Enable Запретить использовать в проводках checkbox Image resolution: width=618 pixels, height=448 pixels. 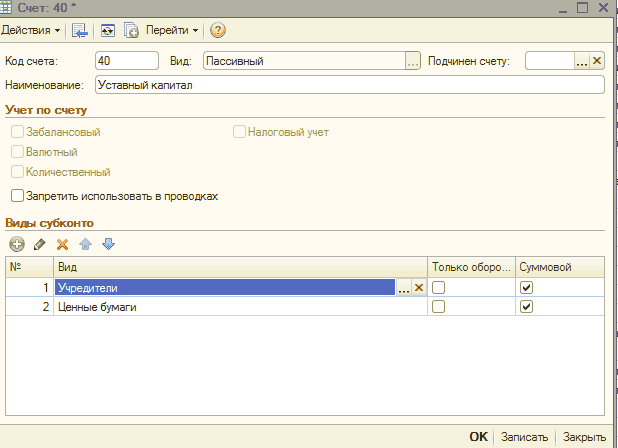click(17, 196)
